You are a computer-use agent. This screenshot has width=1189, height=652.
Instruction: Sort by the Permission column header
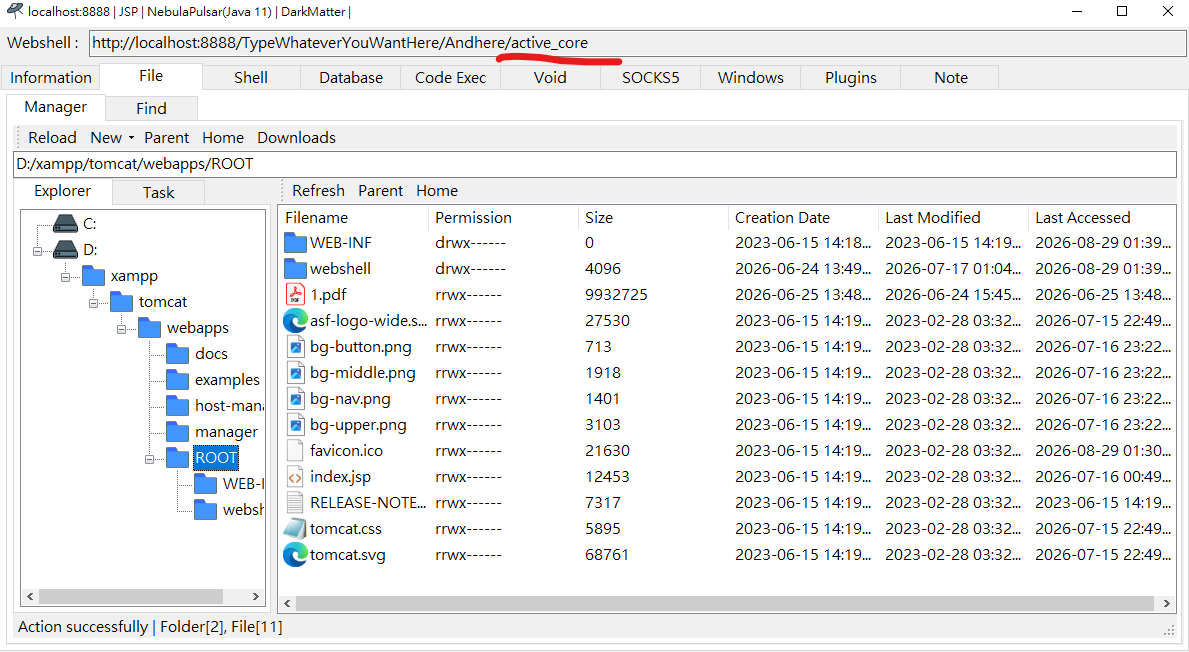tap(502, 218)
